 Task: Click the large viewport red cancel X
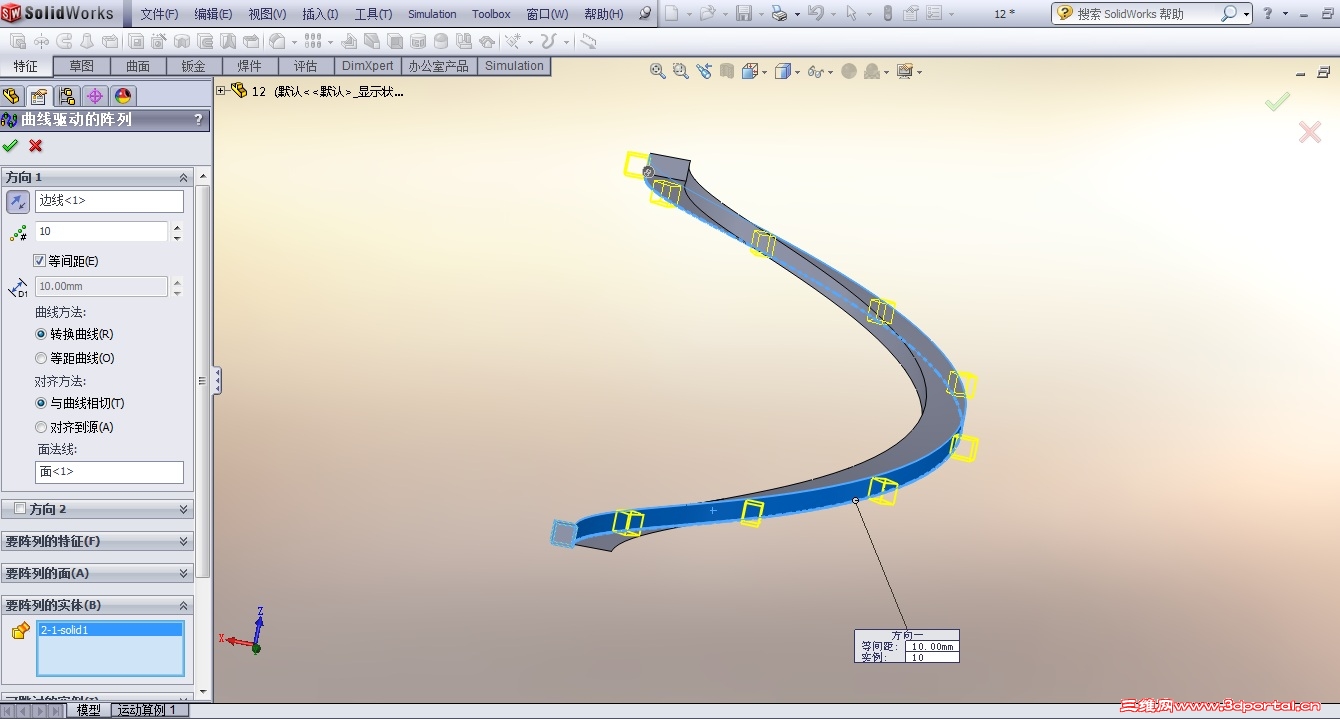click(1309, 132)
